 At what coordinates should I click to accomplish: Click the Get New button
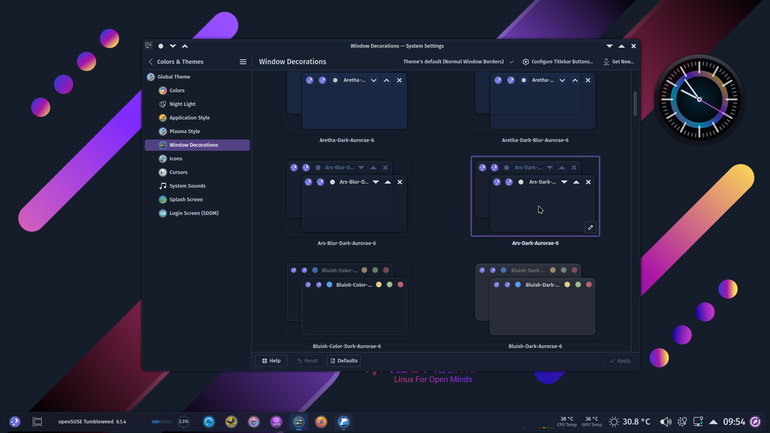pyautogui.click(x=618, y=62)
